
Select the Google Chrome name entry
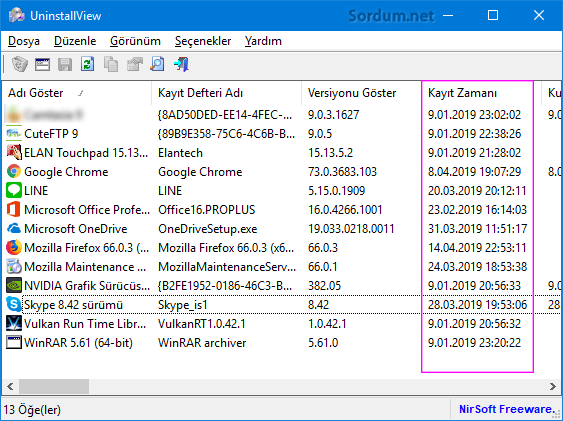coord(66,172)
